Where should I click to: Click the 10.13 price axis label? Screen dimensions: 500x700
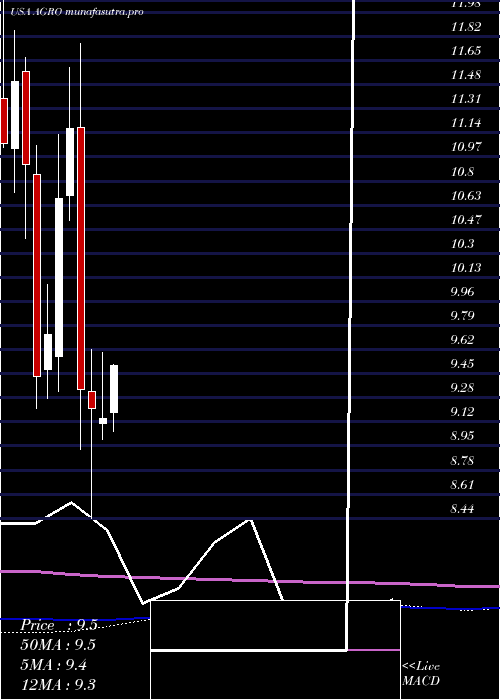coord(466,268)
